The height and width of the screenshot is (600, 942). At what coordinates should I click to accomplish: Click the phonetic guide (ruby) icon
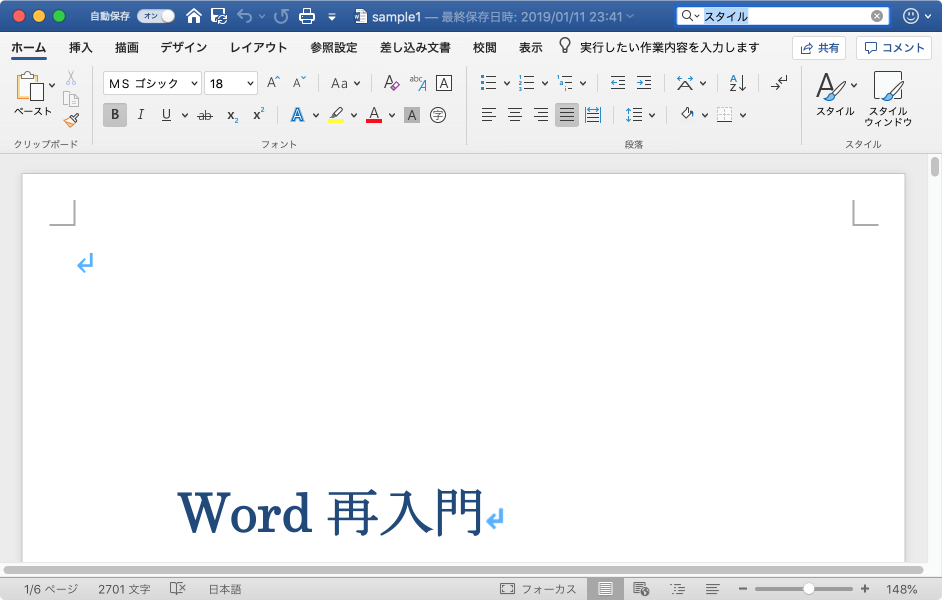pos(418,83)
